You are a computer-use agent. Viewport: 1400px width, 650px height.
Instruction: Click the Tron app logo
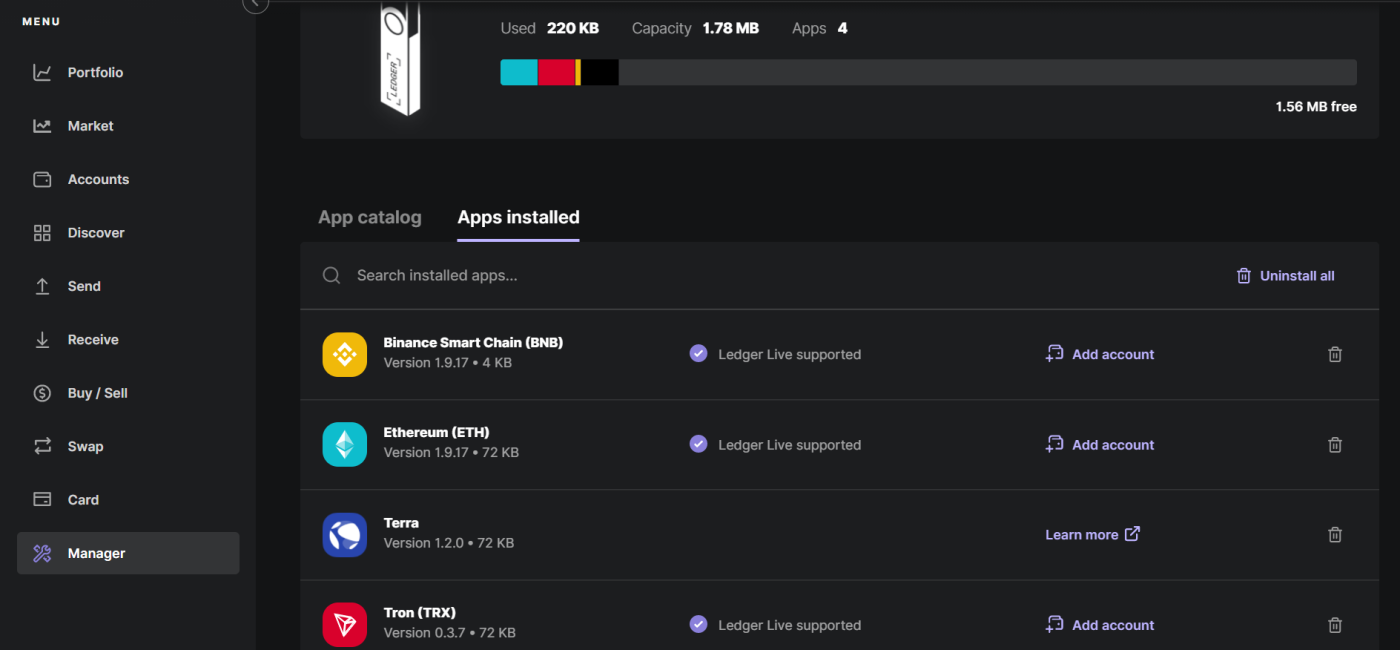click(x=345, y=624)
